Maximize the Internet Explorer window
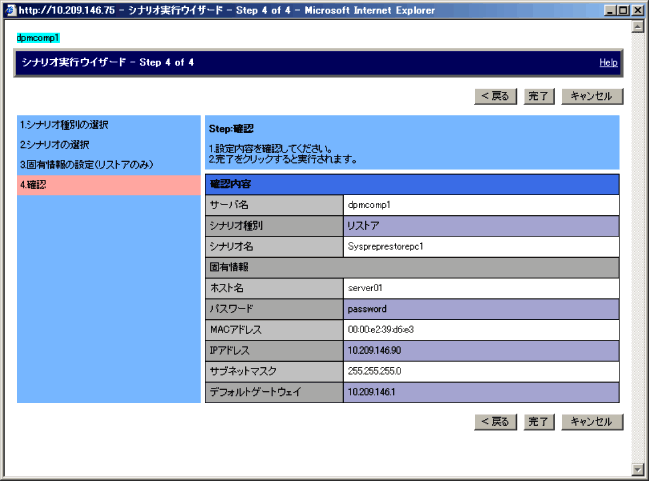Viewport: 649px width, 481px height. 623,10
